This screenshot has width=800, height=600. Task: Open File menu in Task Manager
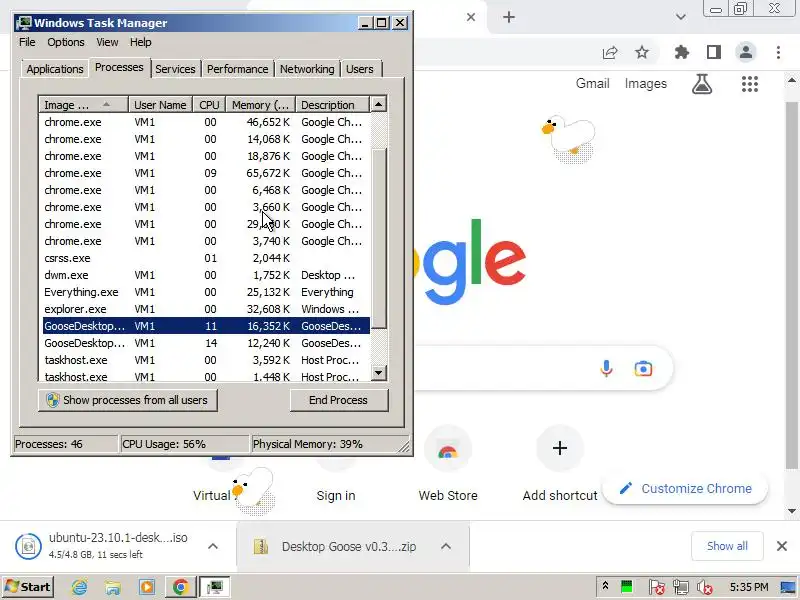27,42
